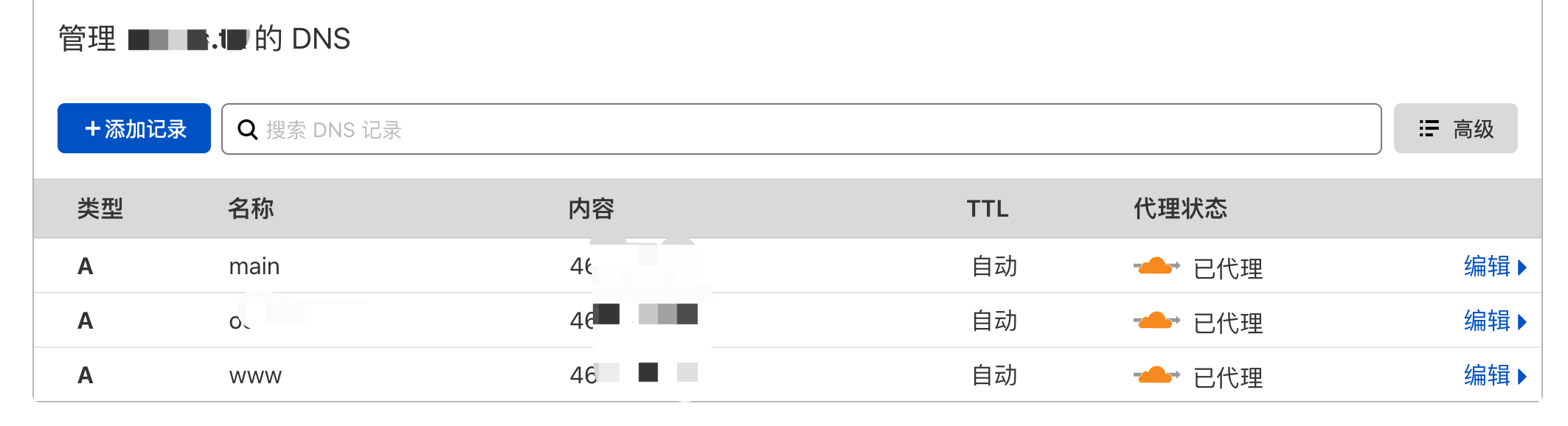Sort by 类型 column header
Viewport: 1568px width, 426px height.
[x=100, y=209]
